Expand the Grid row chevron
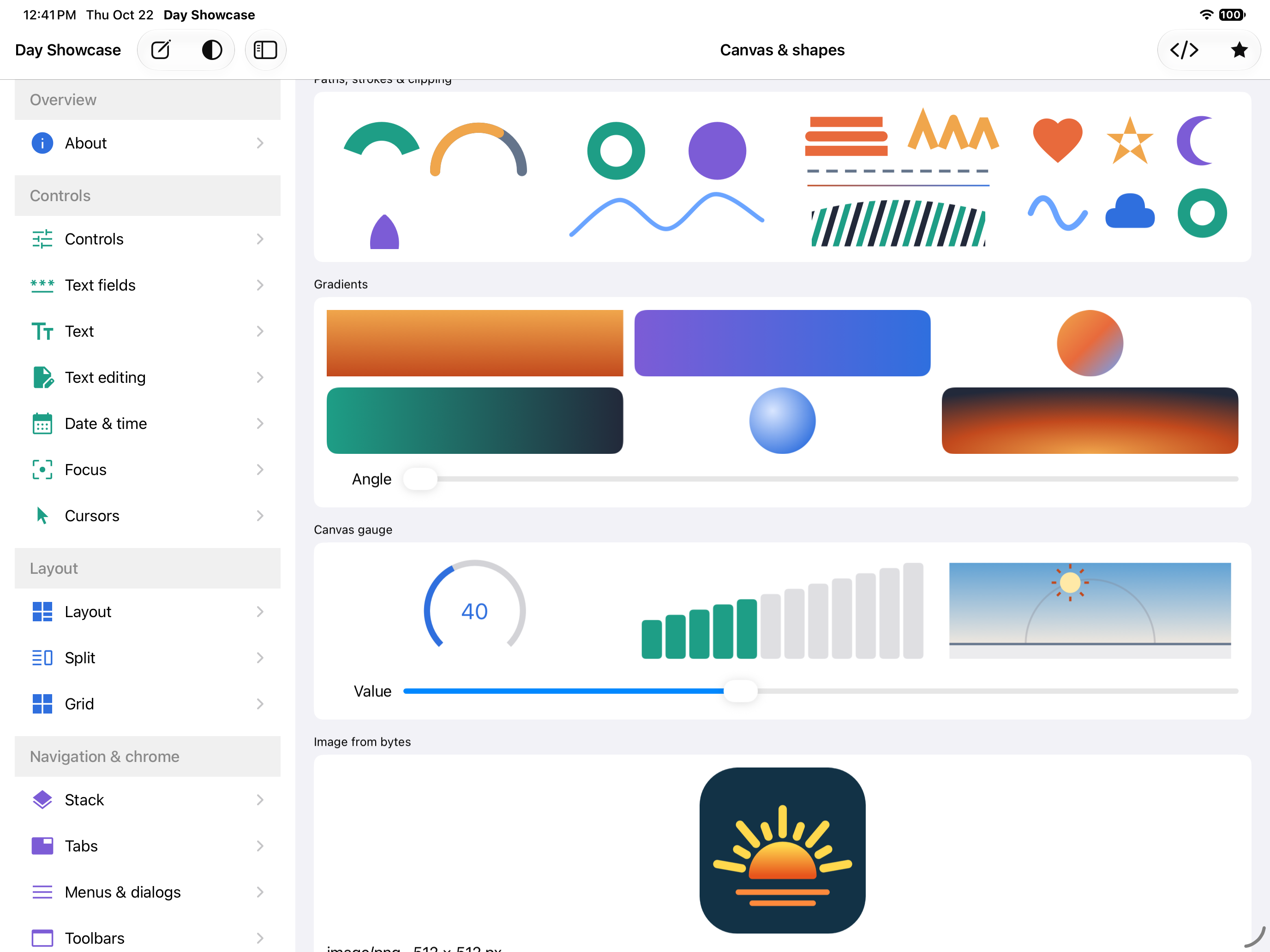 pyautogui.click(x=260, y=704)
